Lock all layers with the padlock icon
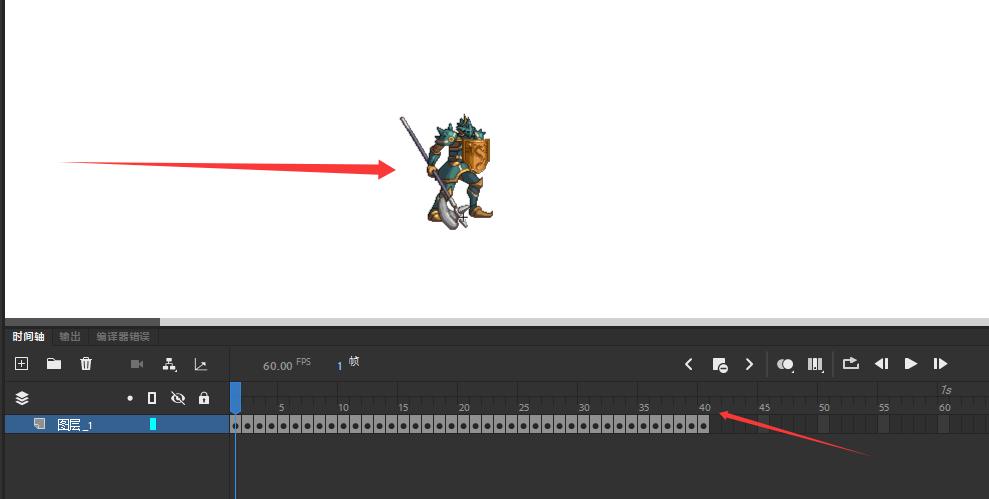This screenshot has height=499, width=989. [204, 398]
